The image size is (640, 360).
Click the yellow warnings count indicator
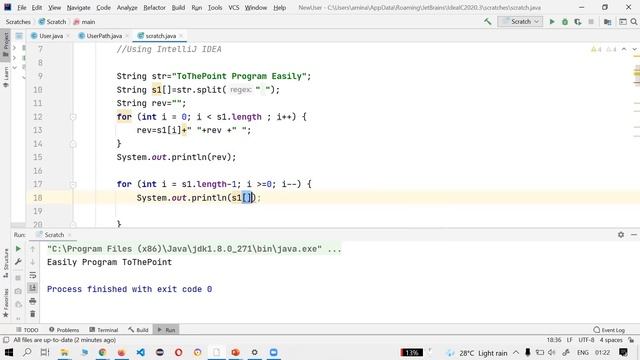pos(596,49)
